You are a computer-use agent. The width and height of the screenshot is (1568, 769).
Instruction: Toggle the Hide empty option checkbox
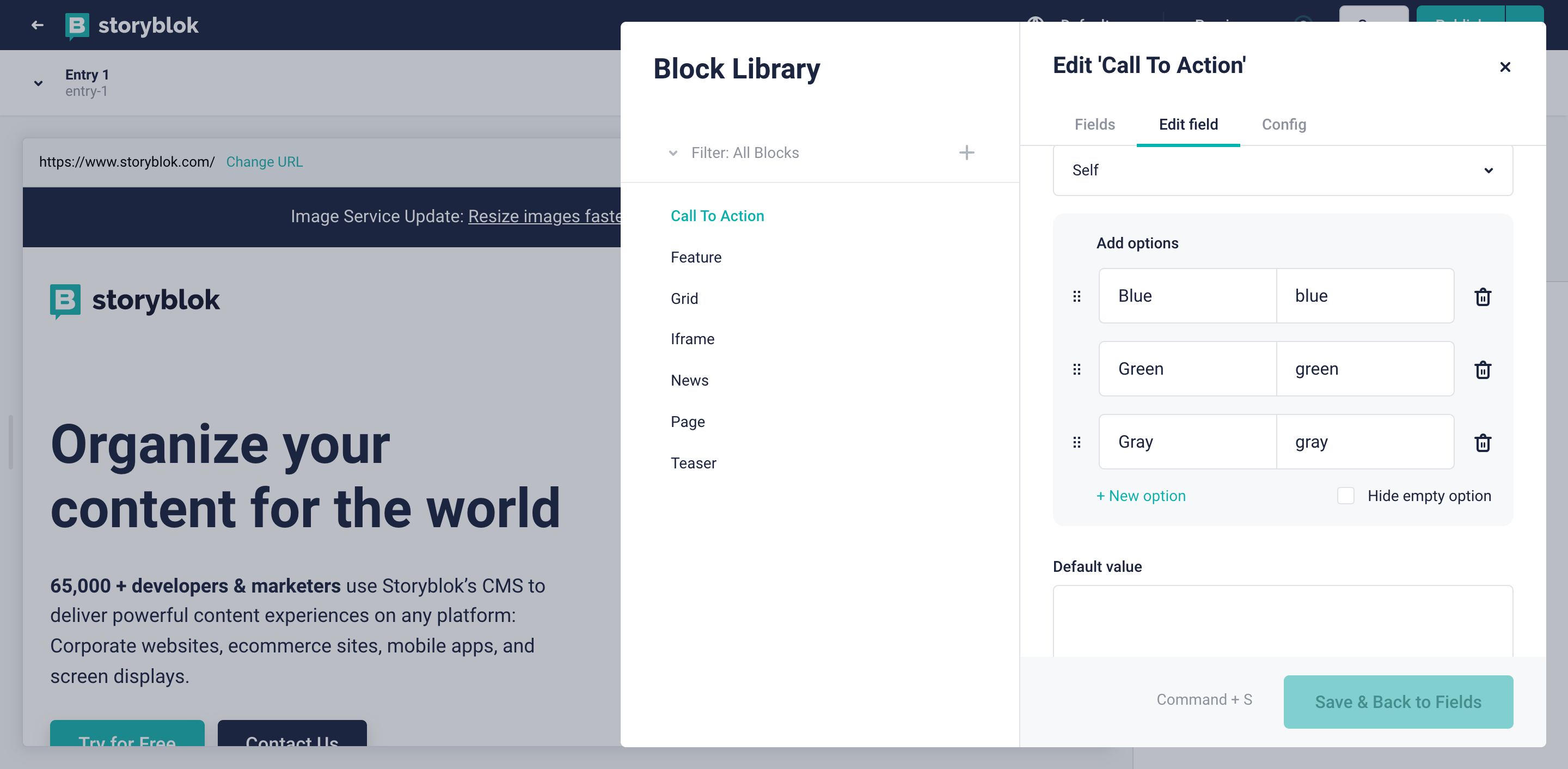pyautogui.click(x=1345, y=496)
